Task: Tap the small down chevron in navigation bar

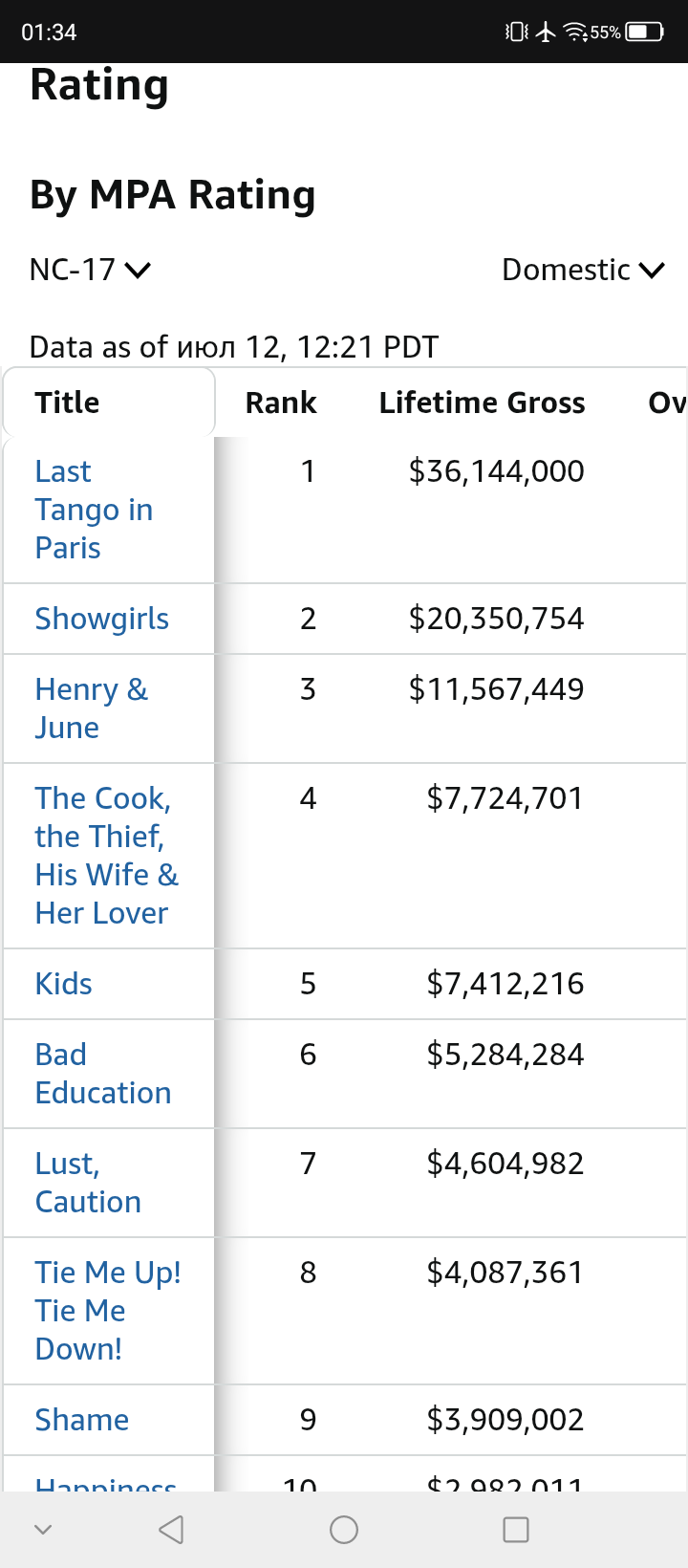Action: click(42, 1530)
